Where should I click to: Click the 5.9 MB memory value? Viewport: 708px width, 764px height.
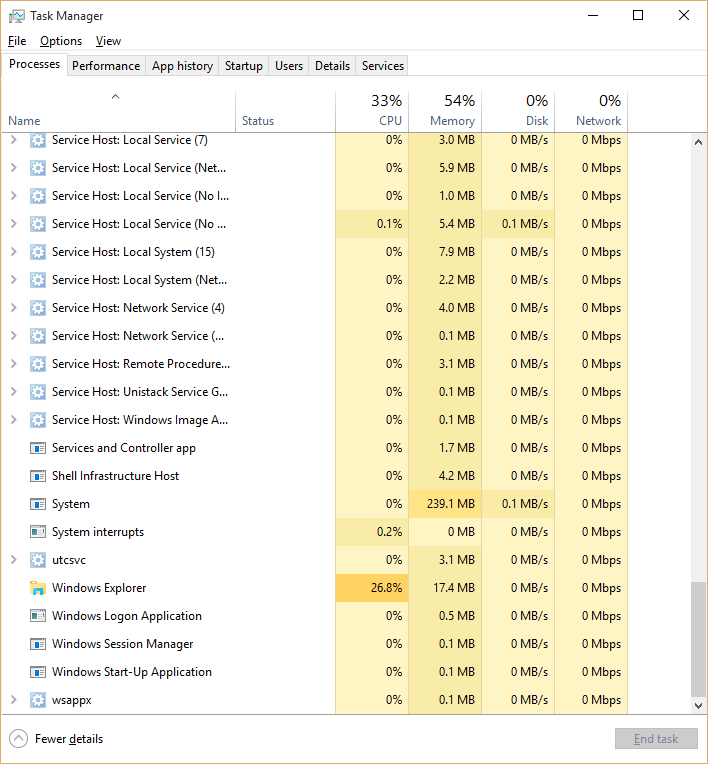(457, 168)
